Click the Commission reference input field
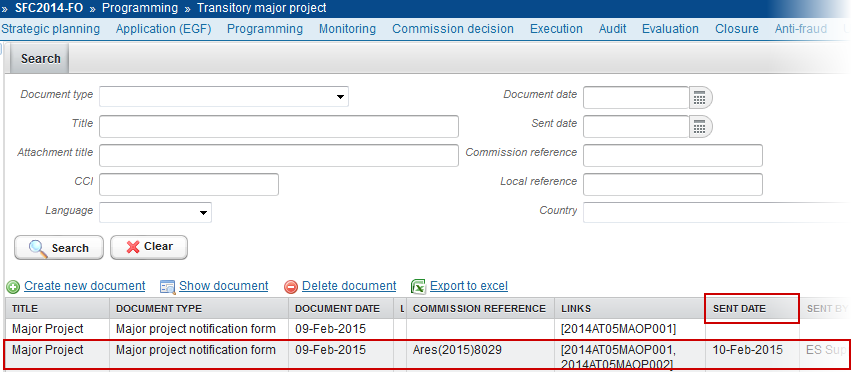 pos(673,155)
